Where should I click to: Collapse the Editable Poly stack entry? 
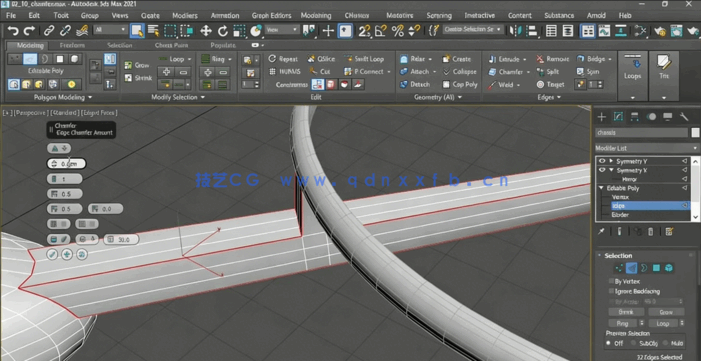tap(602, 188)
